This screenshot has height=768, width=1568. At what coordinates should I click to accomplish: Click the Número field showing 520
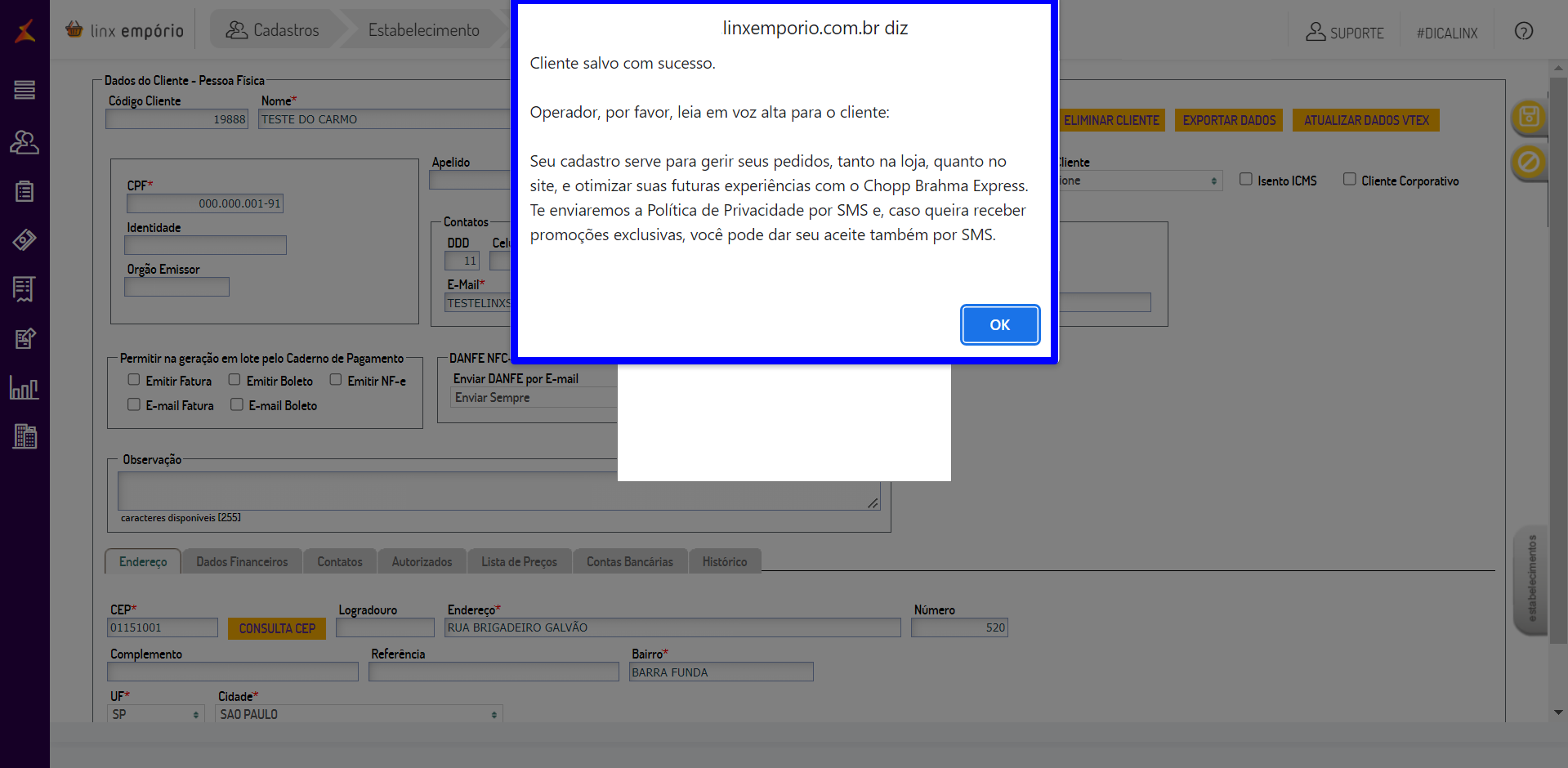coord(959,627)
